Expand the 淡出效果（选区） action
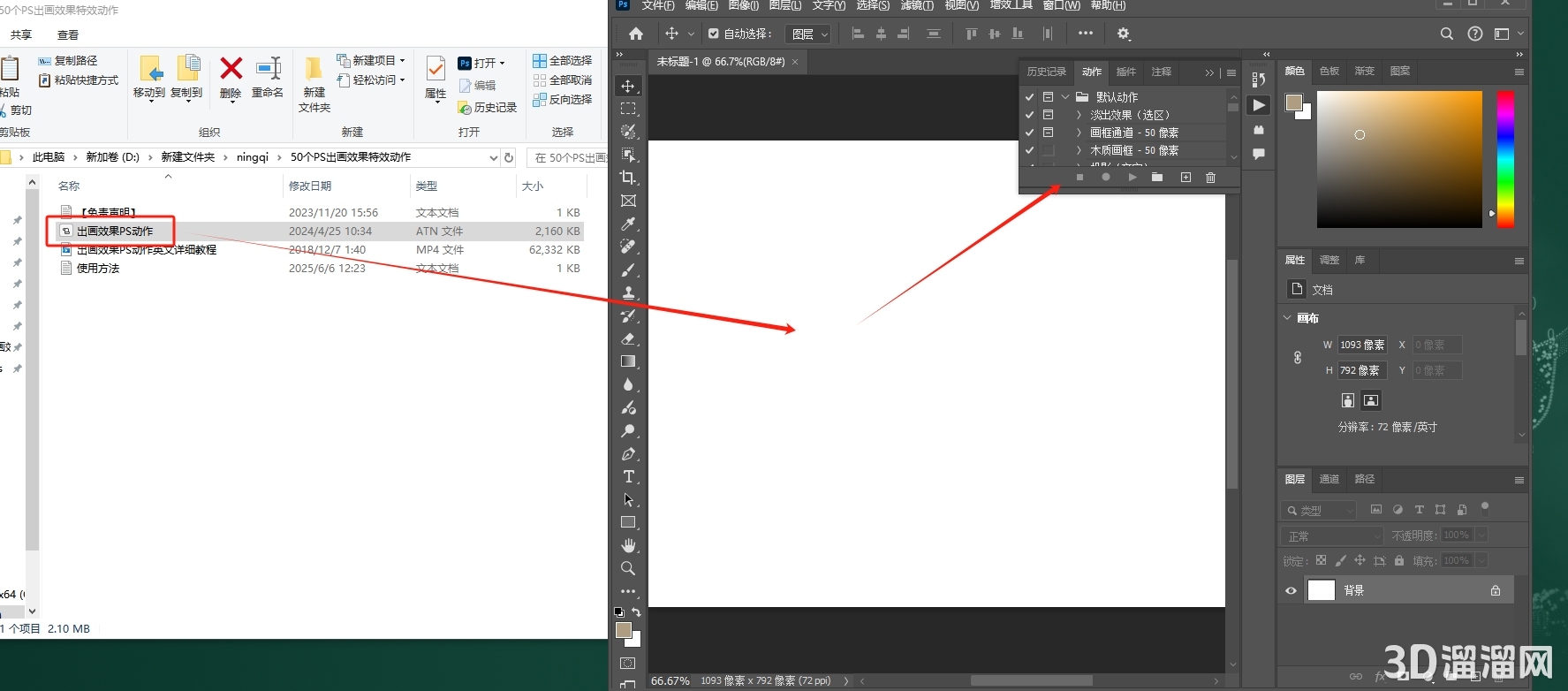 [x=1079, y=115]
